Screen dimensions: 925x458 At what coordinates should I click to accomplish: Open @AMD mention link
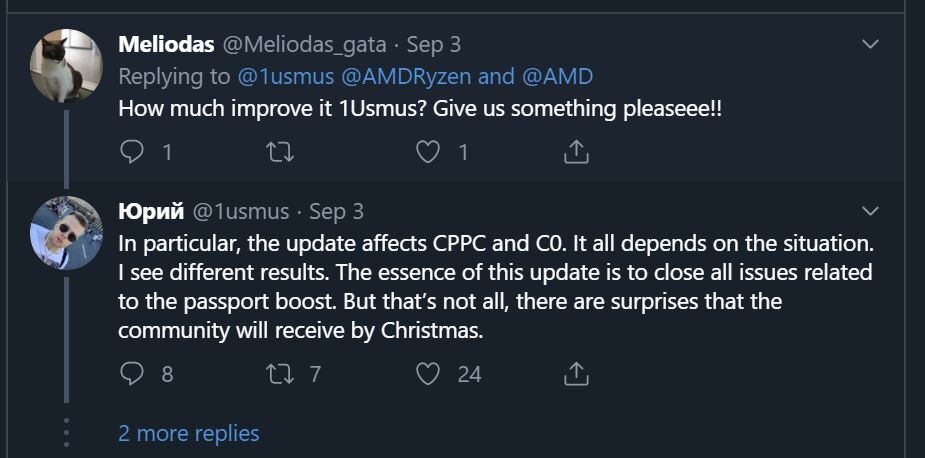coord(557,77)
